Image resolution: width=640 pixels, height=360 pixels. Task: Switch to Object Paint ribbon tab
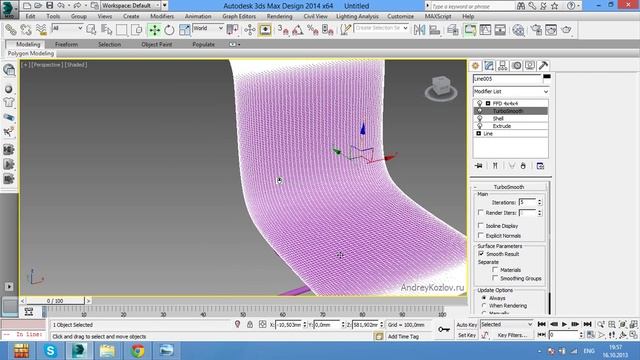(157, 44)
